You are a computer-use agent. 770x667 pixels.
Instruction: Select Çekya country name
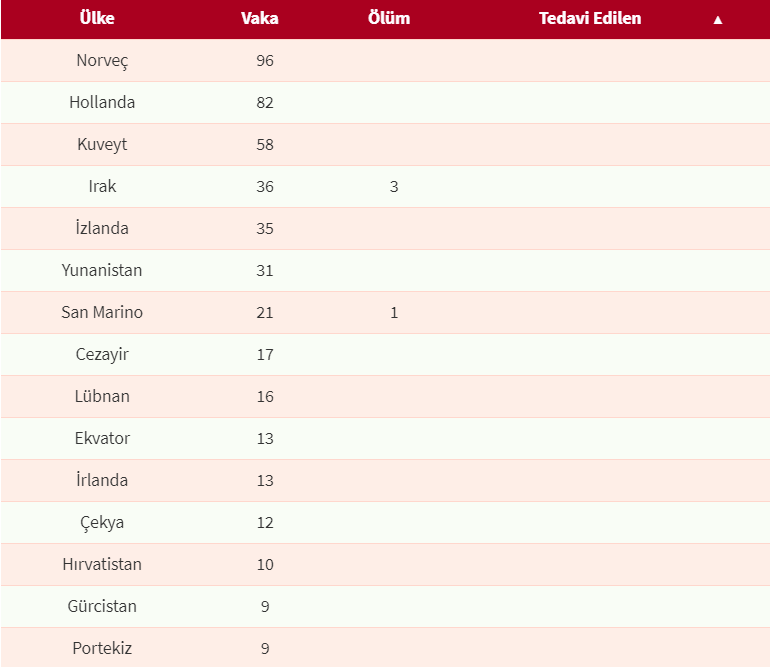click(102, 523)
